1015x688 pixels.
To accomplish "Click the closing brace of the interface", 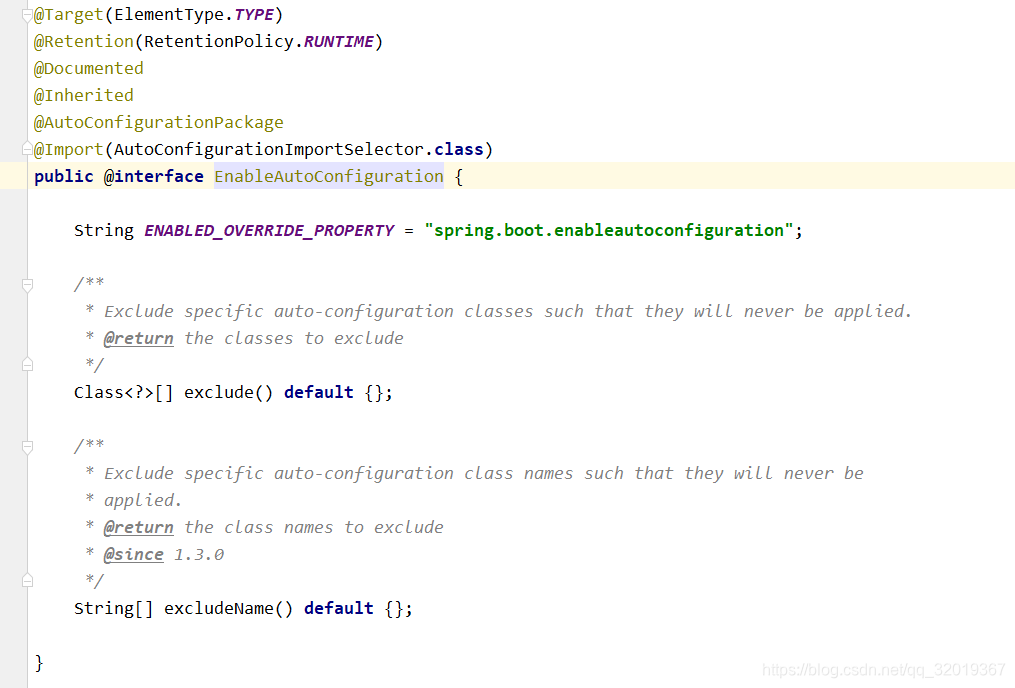I will (x=39, y=663).
